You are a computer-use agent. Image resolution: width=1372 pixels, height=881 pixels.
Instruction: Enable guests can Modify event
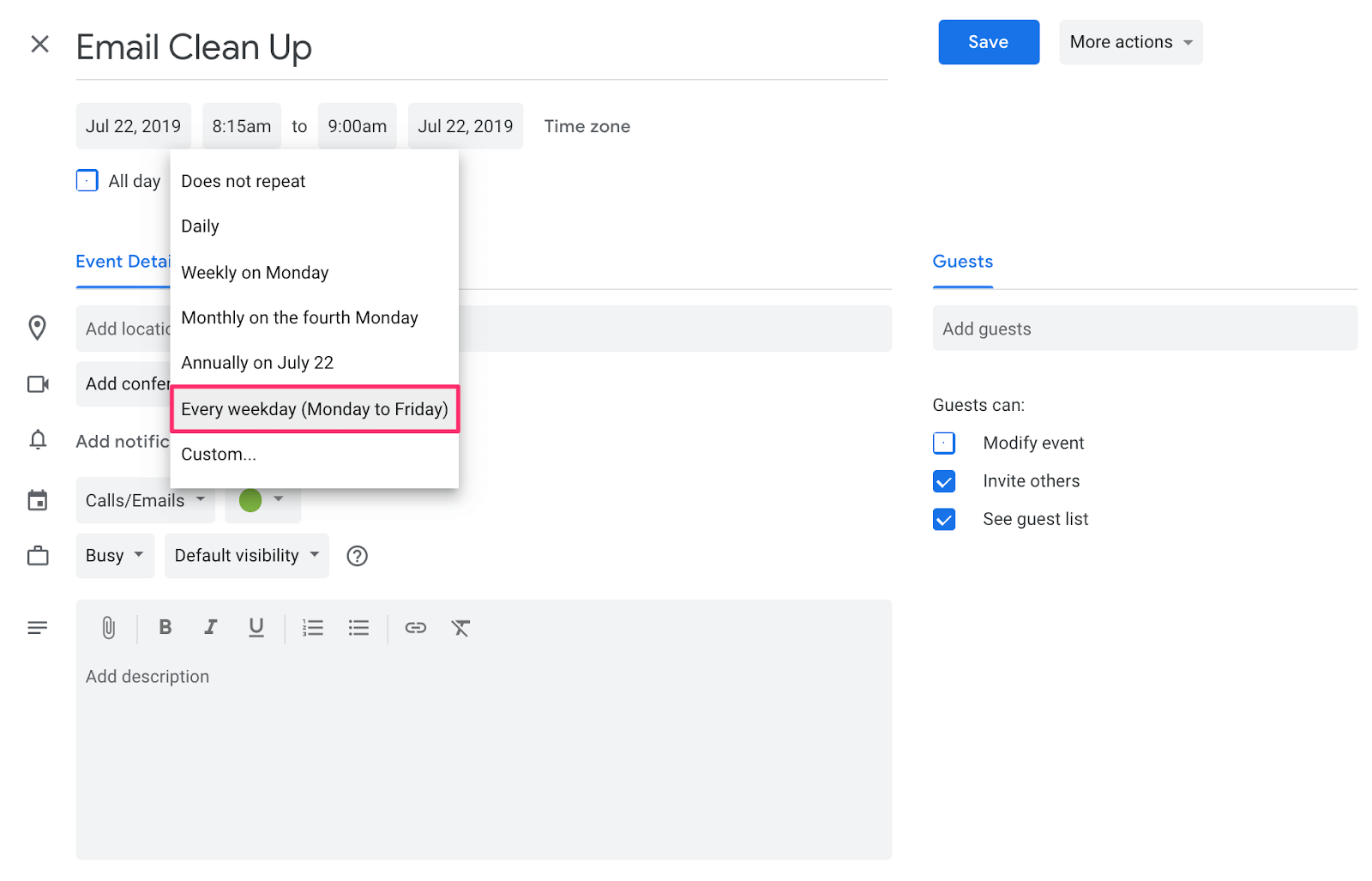(944, 443)
